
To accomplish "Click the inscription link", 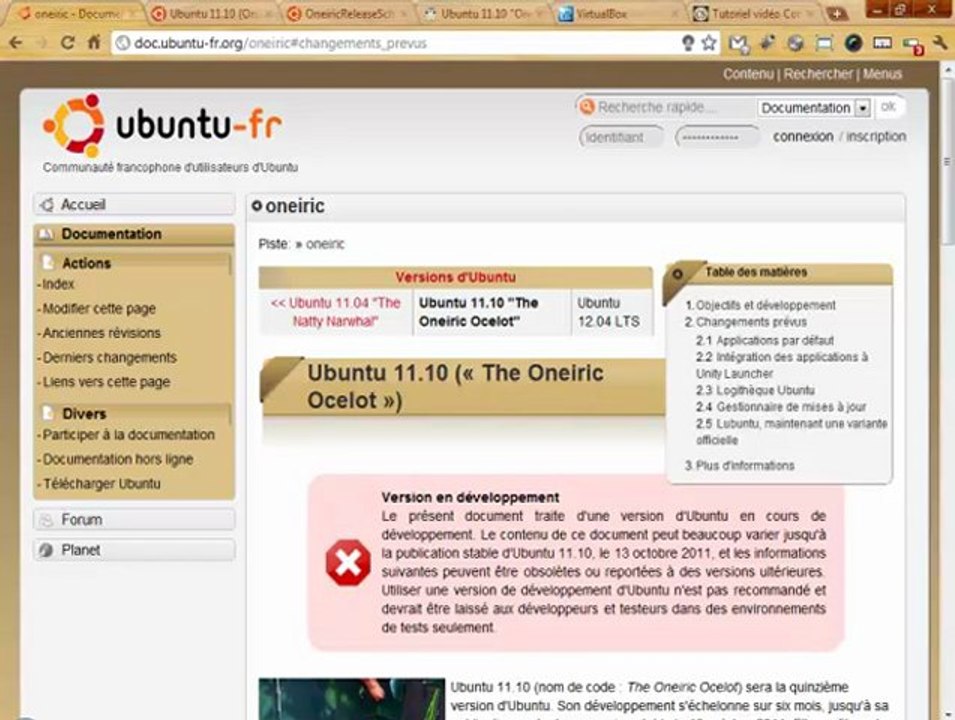I will point(876,136).
